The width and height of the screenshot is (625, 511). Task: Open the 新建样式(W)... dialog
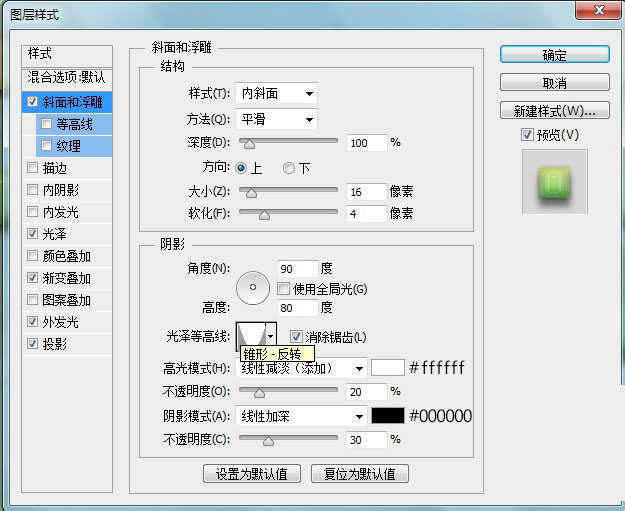coord(554,110)
